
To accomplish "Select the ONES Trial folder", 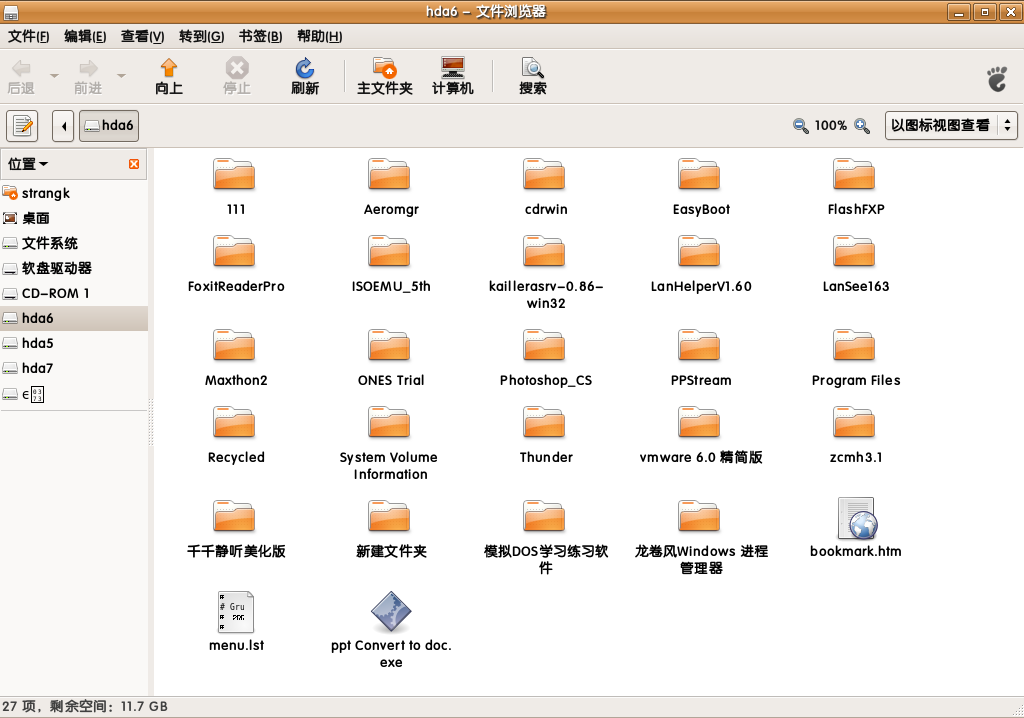I will click(389, 346).
